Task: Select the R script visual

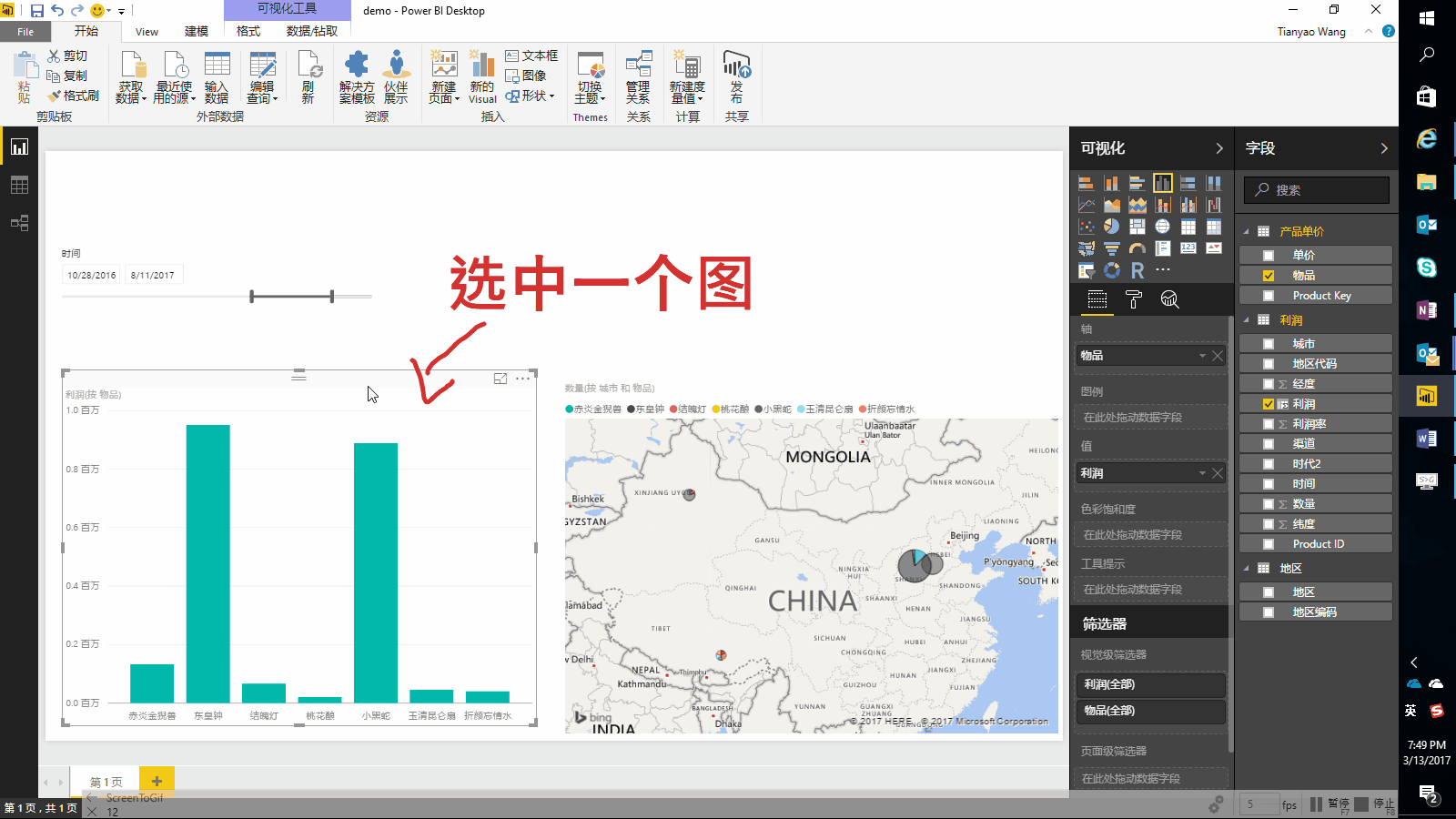Action: (1137, 270)
